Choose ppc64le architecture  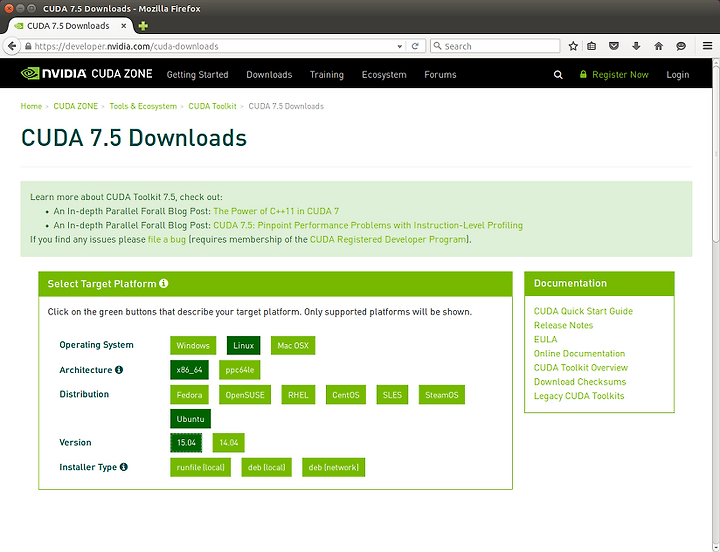(x=240, y=370)
